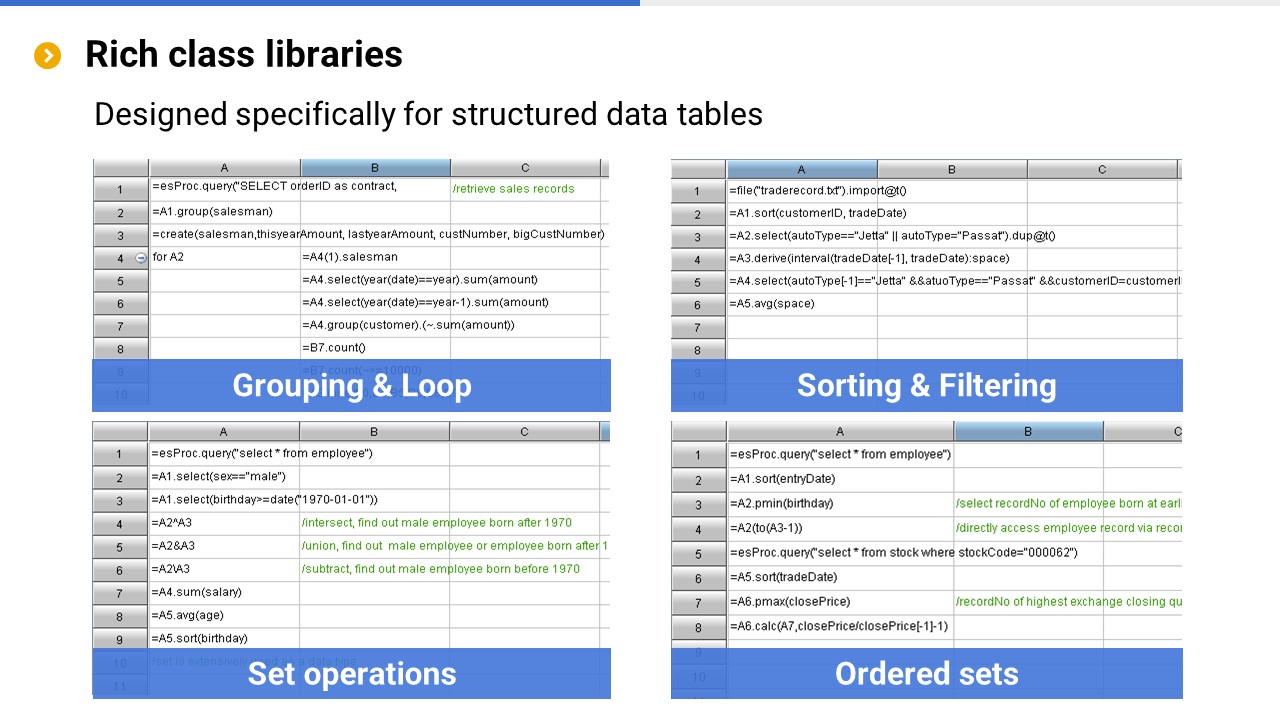Collapse the "for A2" loop block
This screenshot has width=1280, height=720.
coord(140,258)
